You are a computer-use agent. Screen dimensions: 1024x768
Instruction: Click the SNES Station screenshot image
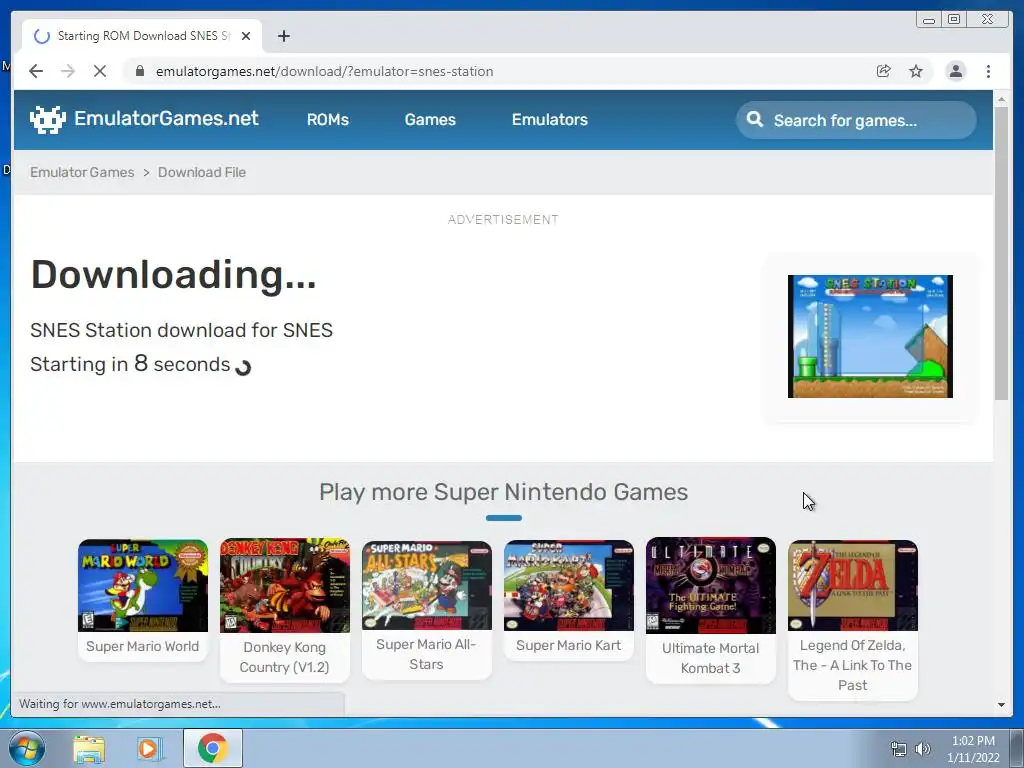click(x=870, y=336)
